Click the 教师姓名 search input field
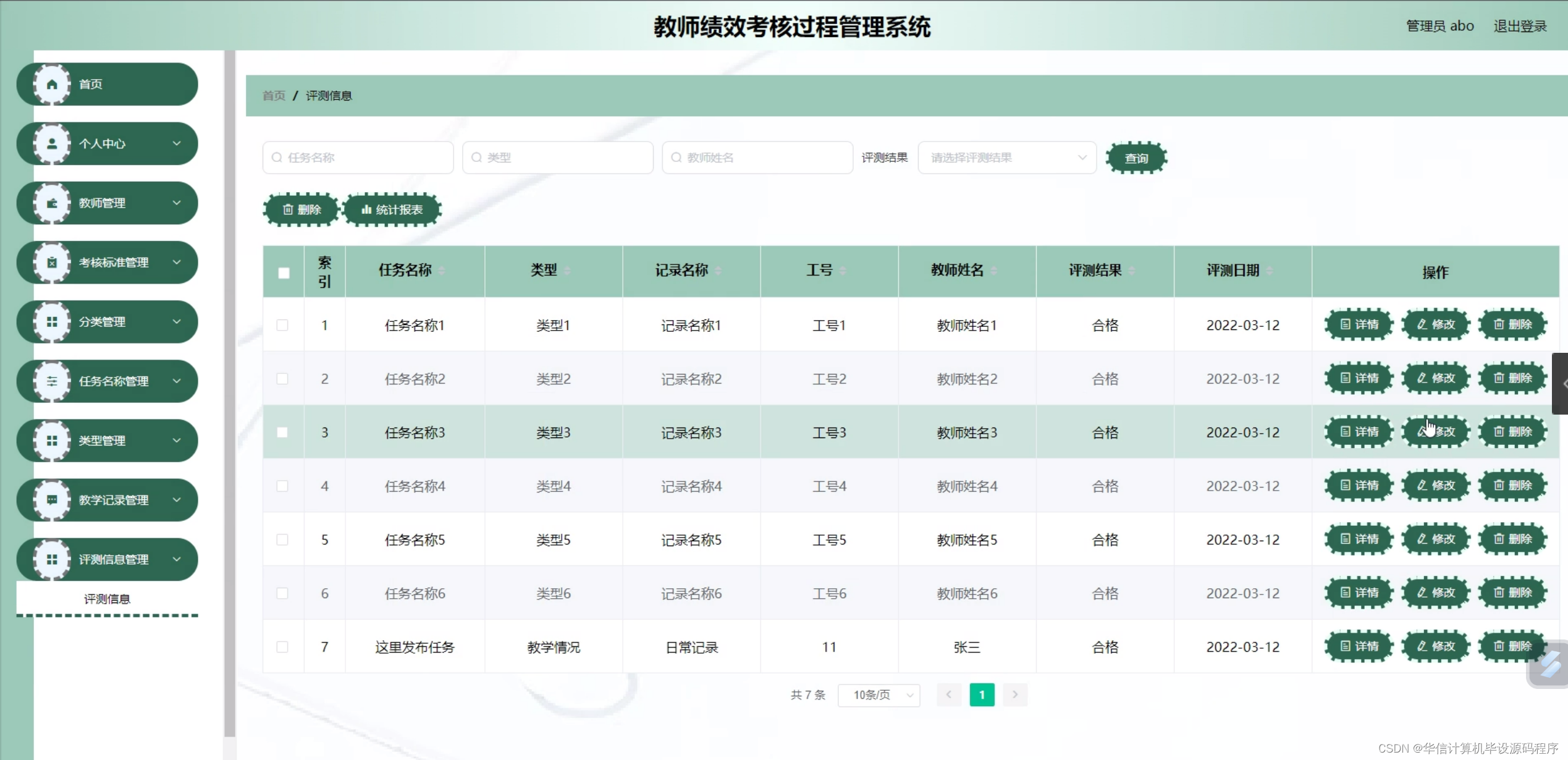 [x=758, y=158]
